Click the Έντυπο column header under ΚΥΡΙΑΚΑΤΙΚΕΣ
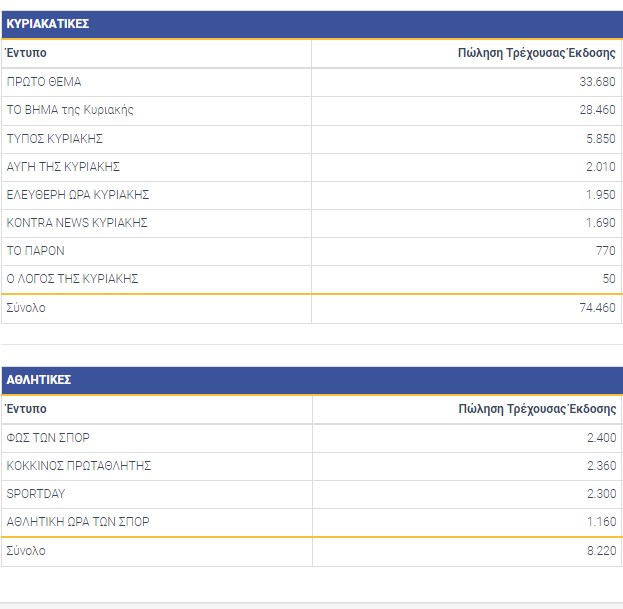Image resolution: width=623 pixels, height=609 pixels. point(26,53)
